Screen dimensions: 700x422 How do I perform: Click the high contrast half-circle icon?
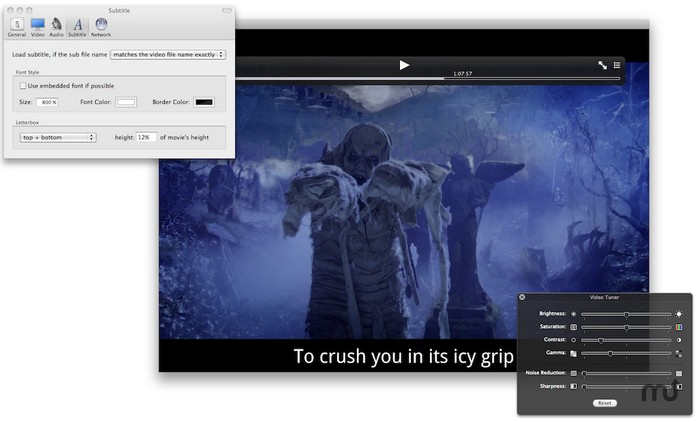click(679, 340)
